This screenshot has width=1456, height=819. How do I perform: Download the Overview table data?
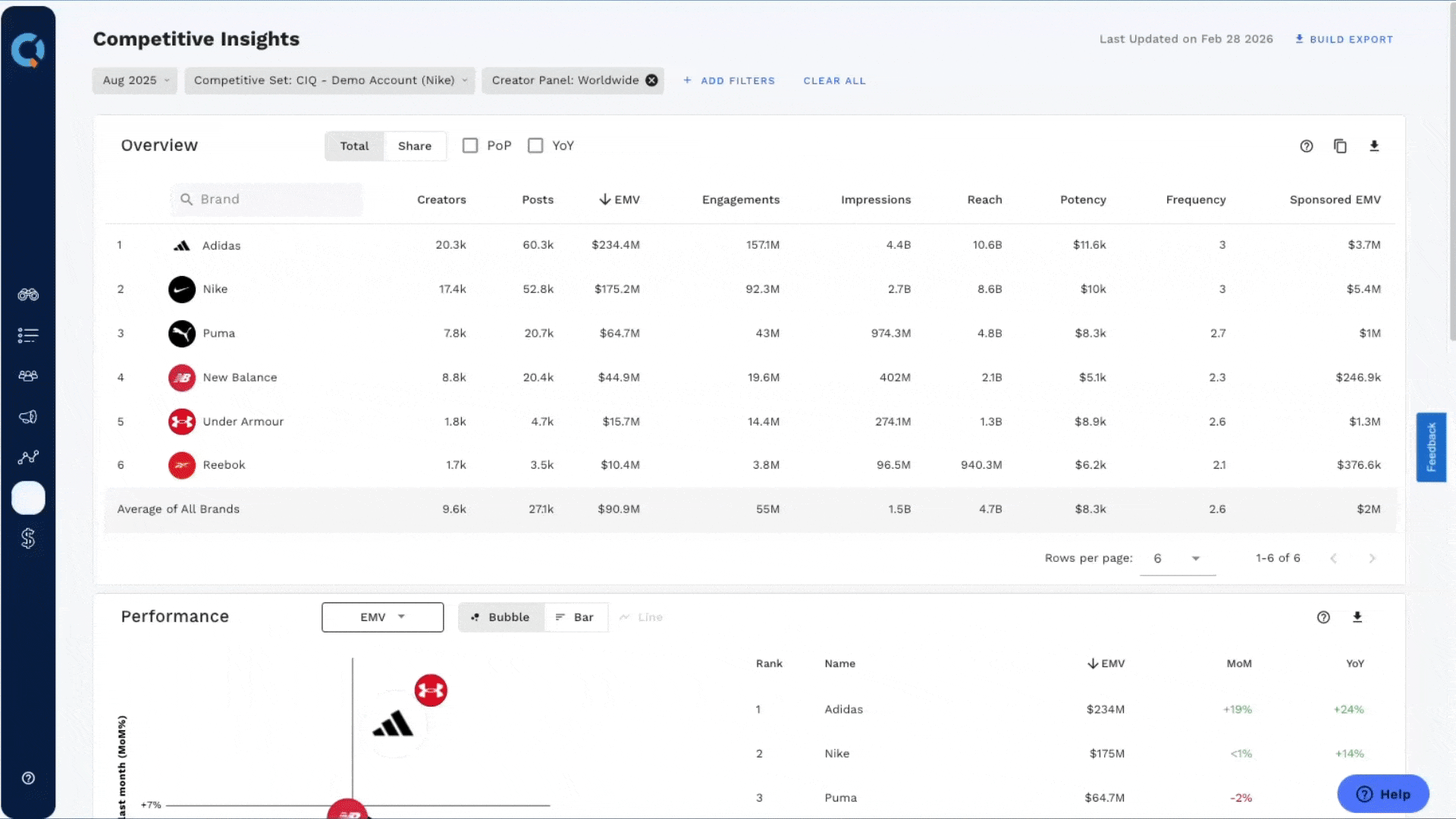(x=1374, y=146)
